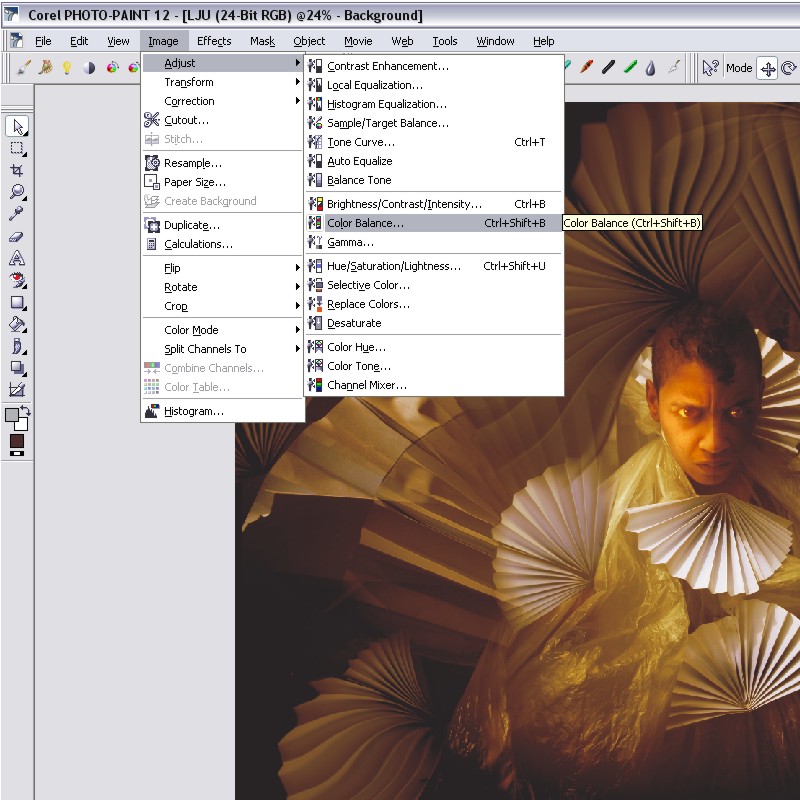This screenshot has width=800, height=800.
Task: Open the Help menu
Action: pos(543,41)
